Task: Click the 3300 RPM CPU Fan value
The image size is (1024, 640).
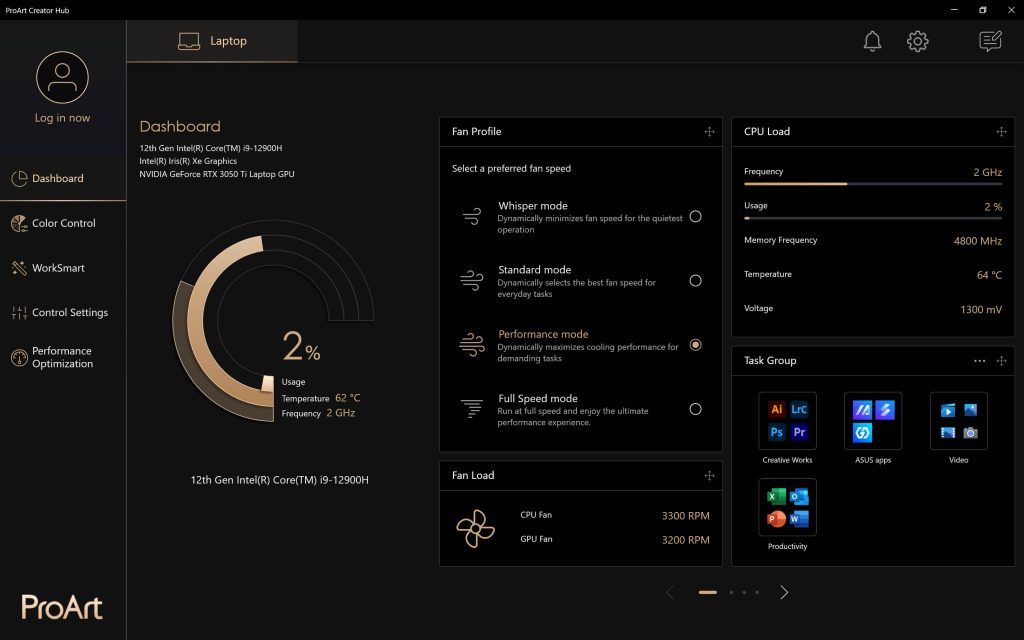Action: coord(685,516)
